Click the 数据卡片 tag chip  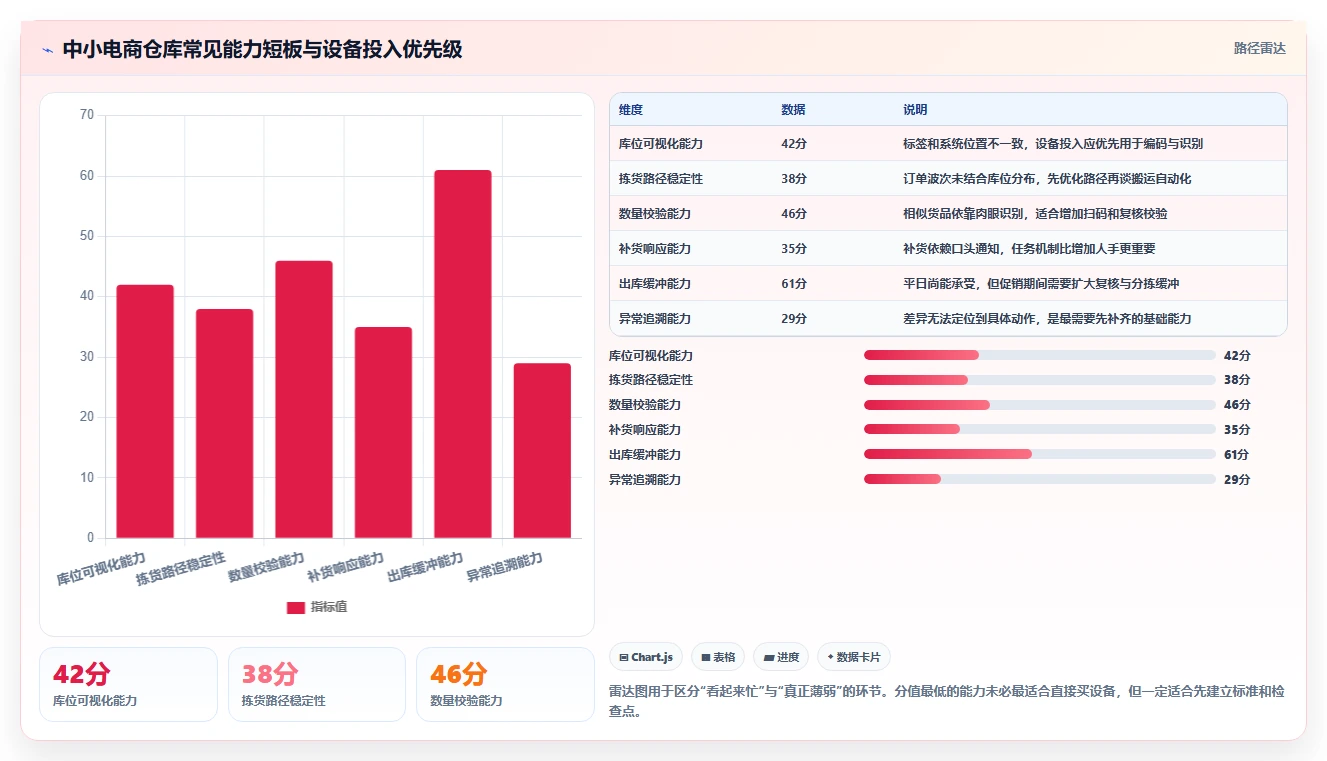click(854, 657)
